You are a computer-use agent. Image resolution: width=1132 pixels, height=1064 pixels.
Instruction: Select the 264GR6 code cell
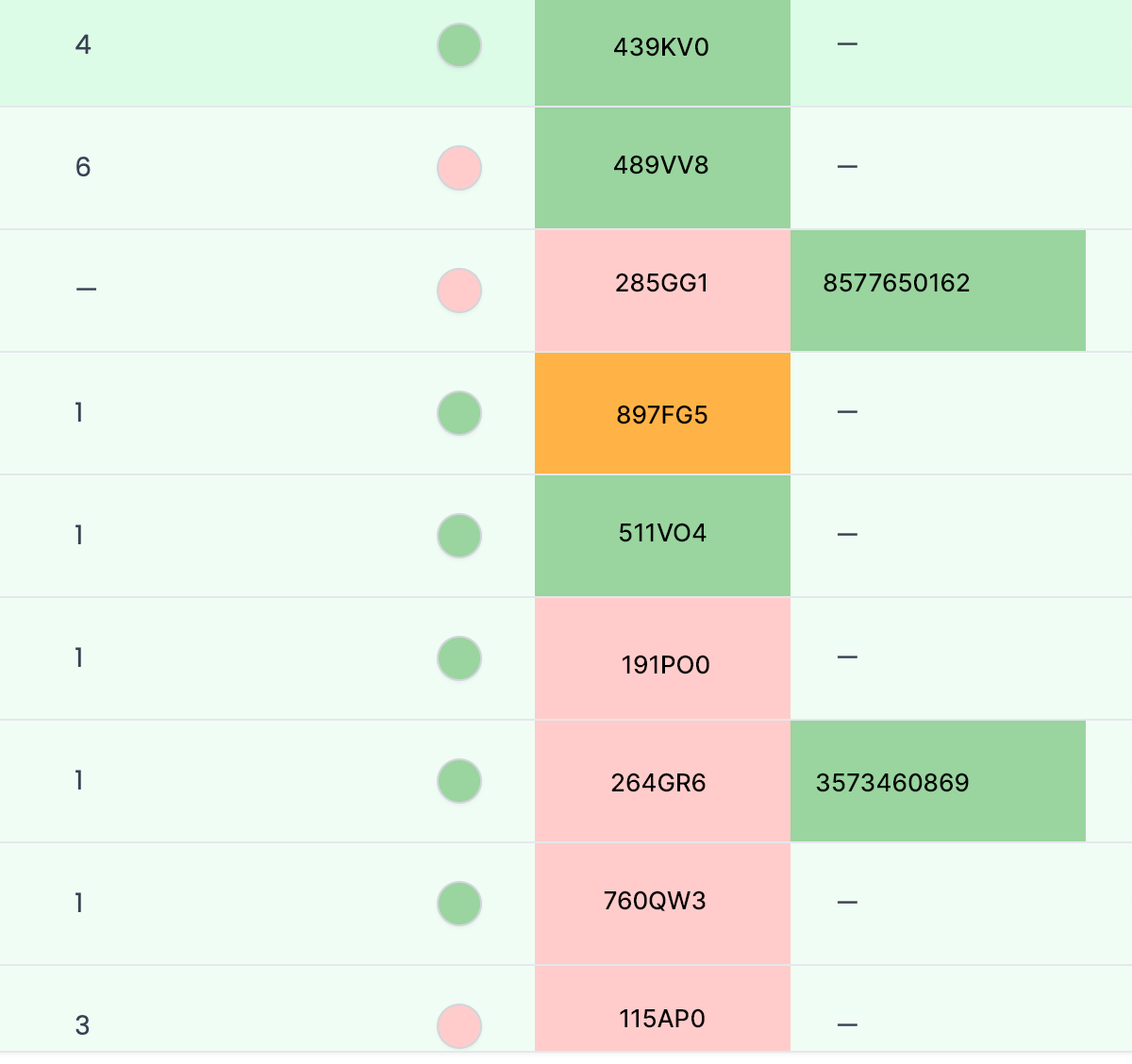662,781
